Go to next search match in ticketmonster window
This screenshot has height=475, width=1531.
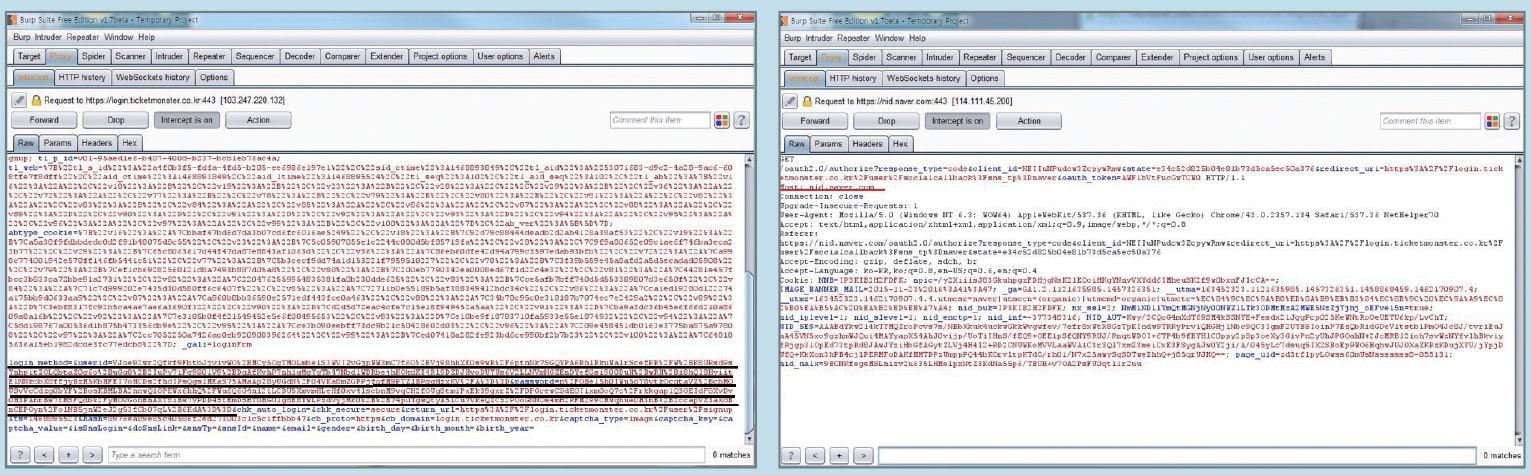click(x=94, y=455)
